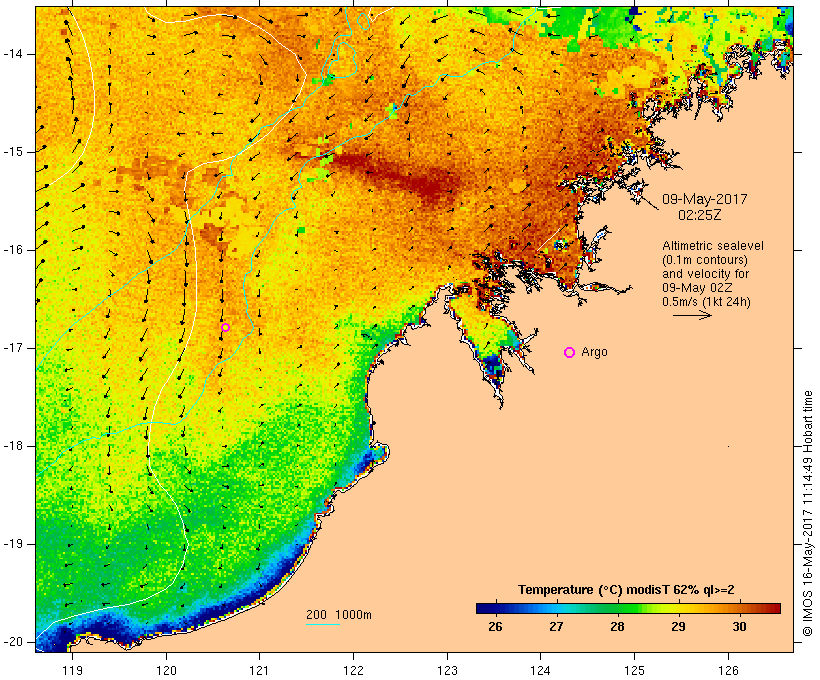This screenshot has height=680, width=820.
Task: Click the longitude axis label '122'
Action: click(x=354, y=670)
